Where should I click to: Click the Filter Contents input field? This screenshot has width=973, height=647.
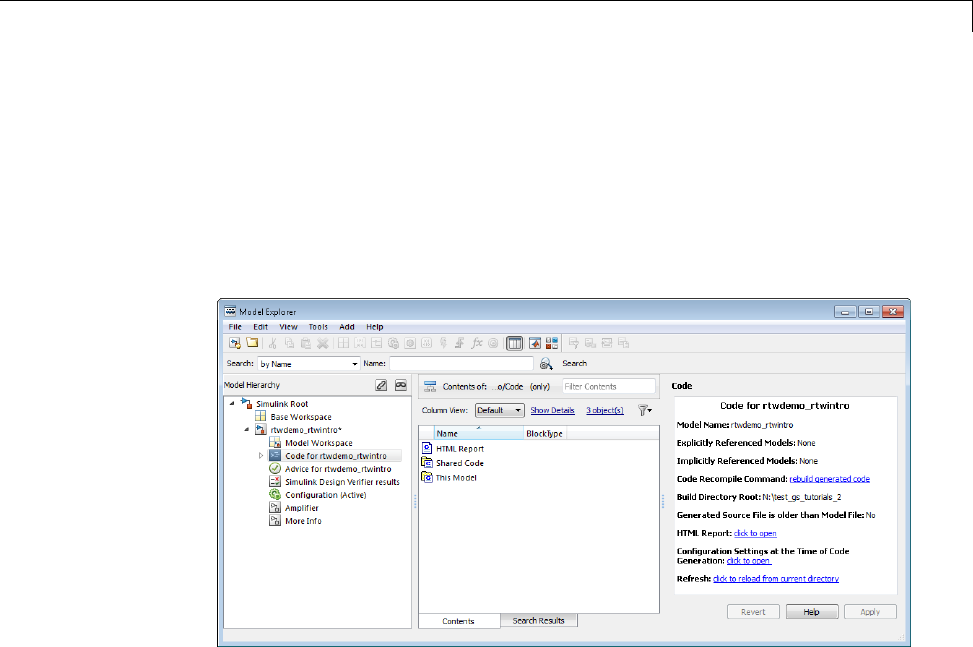click(609, 386)
